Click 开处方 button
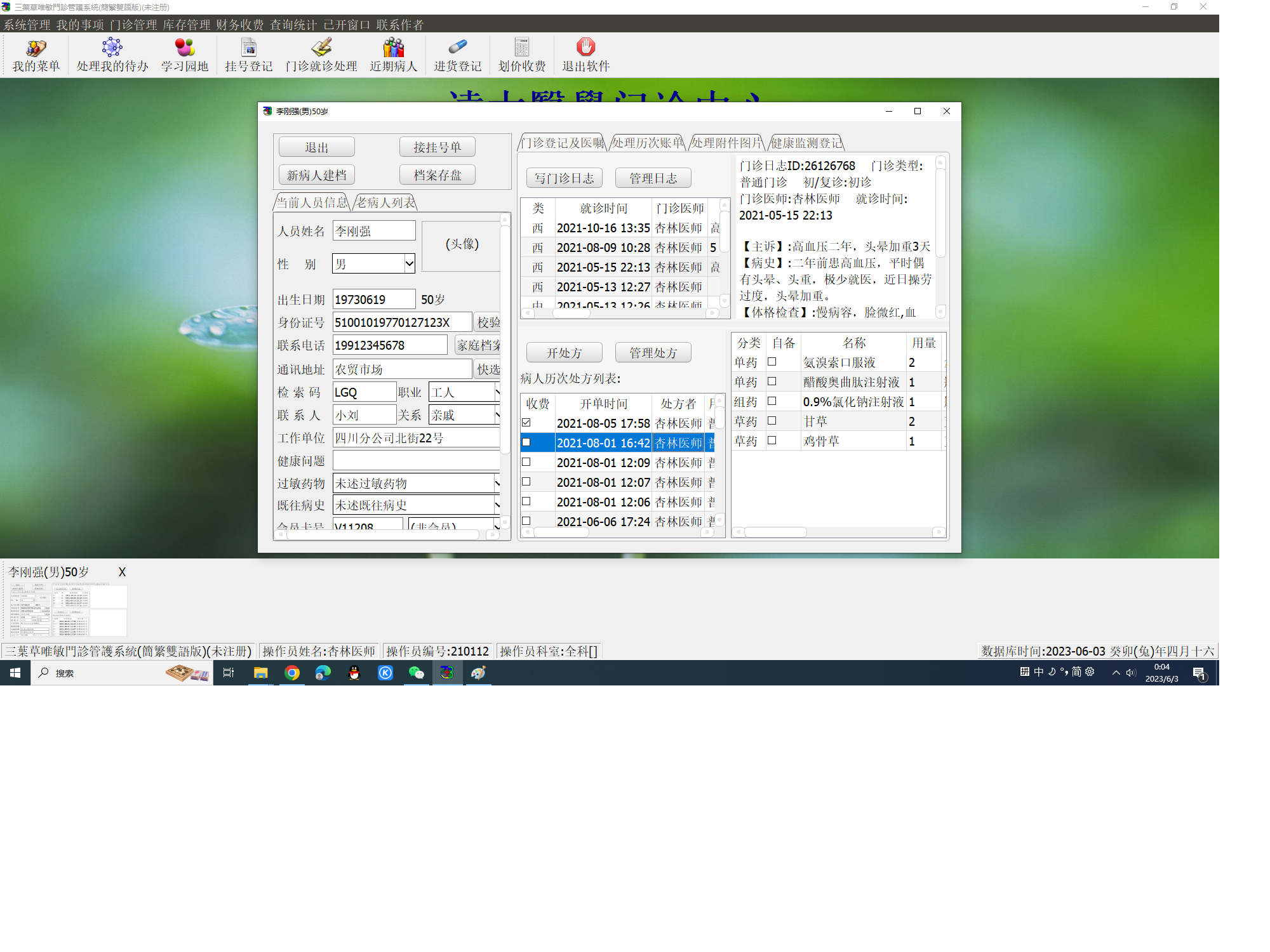The image size is (1270, 952). tap(564, 353)
